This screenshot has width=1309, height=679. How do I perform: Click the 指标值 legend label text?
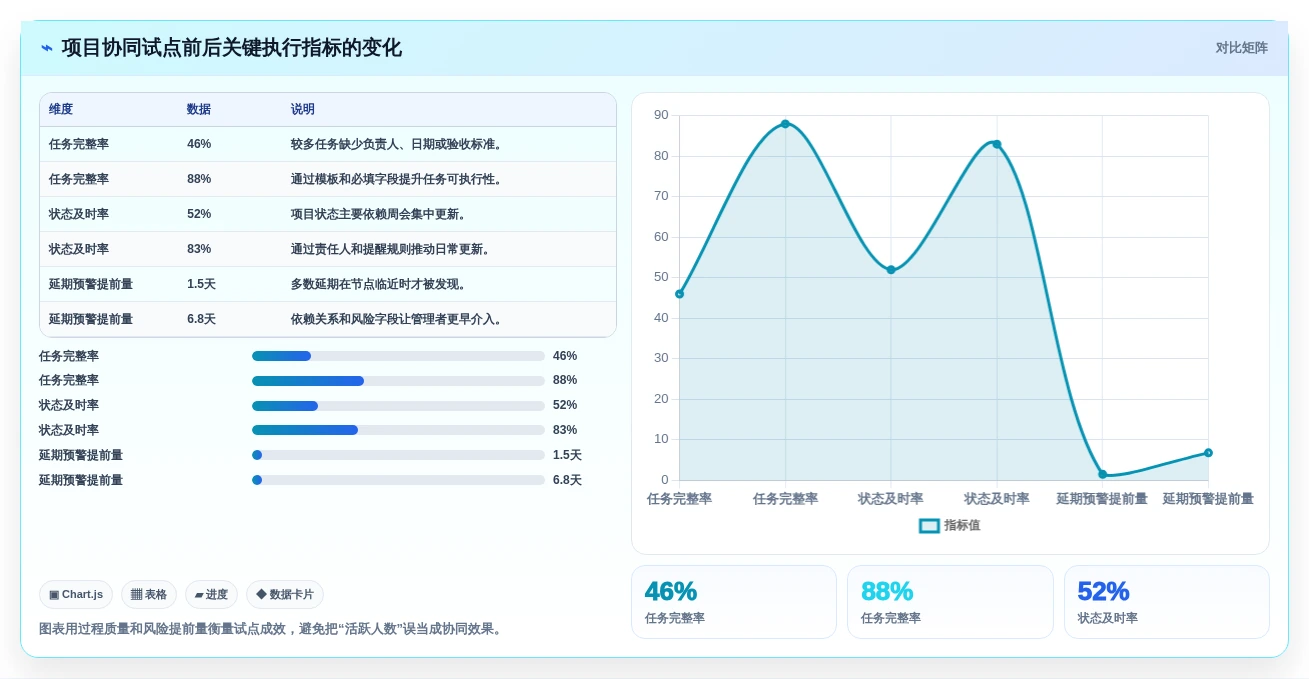pos(962,525)
